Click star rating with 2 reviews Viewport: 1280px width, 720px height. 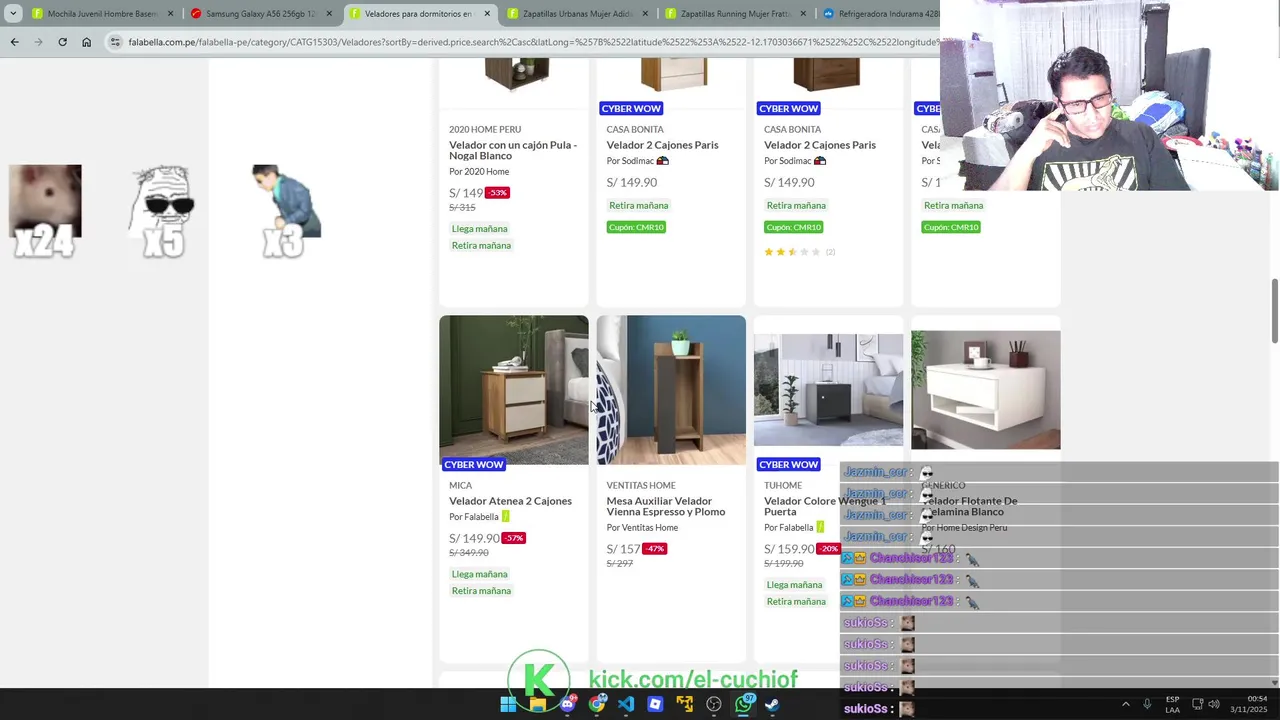[799, 252]
